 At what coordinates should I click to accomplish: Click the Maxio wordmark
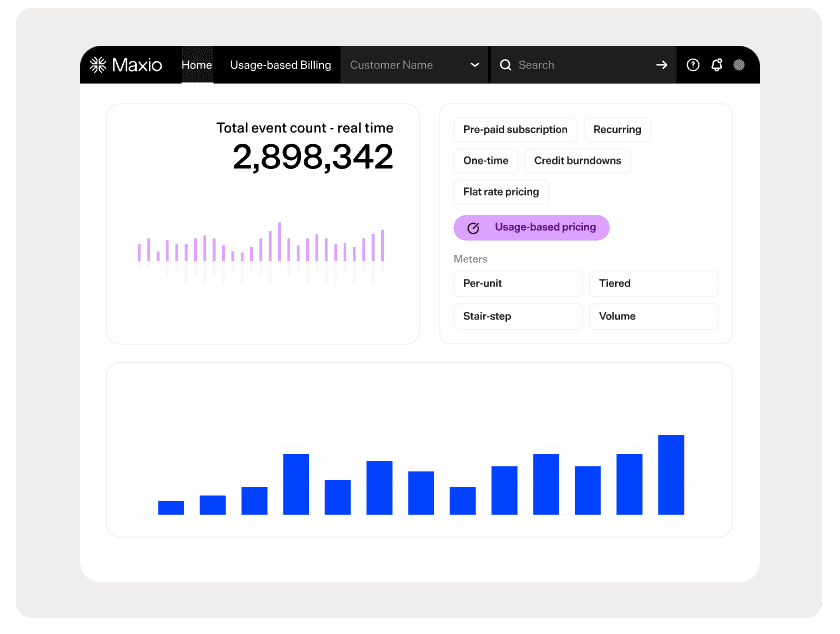[x=137, y=65]
